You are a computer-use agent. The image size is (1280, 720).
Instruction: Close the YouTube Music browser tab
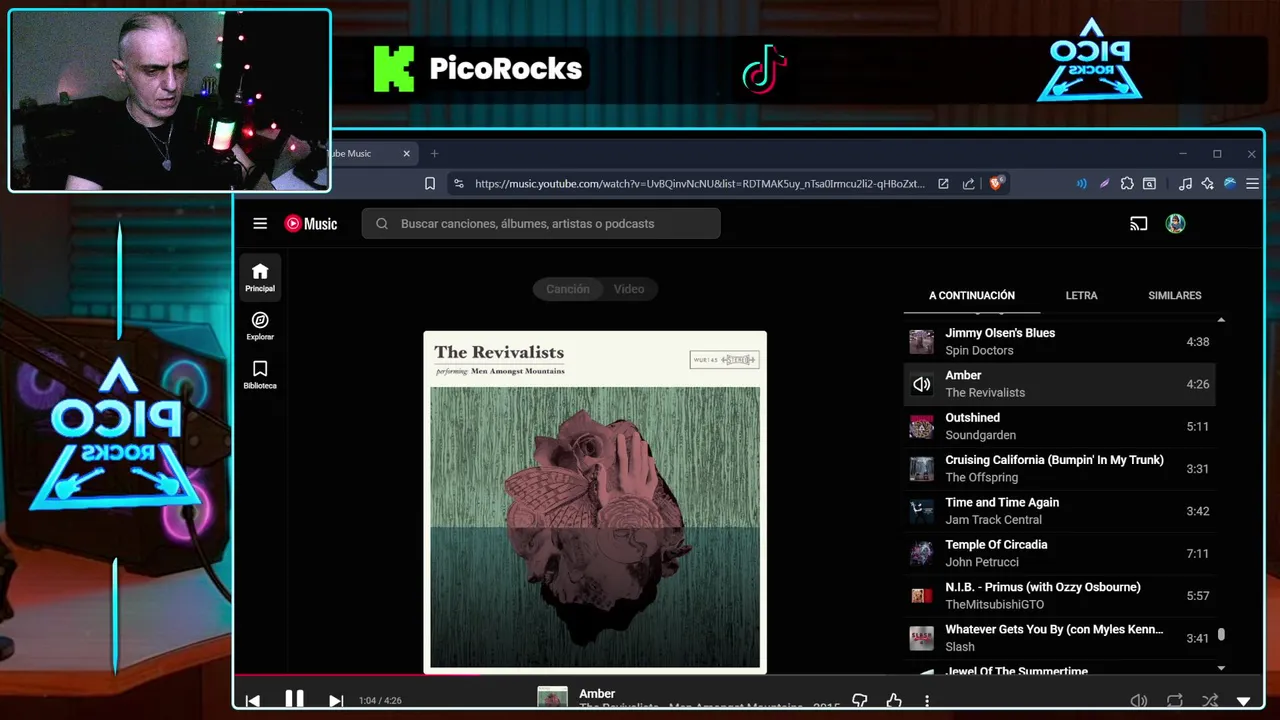click(407, 153)
